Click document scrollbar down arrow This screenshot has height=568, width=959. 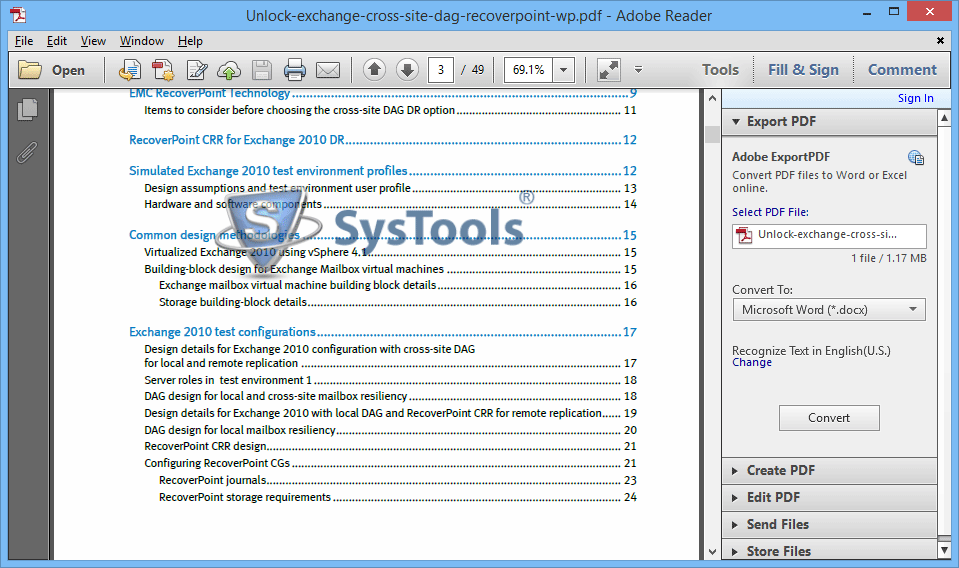pyautogui.click(x=712, y=551)
